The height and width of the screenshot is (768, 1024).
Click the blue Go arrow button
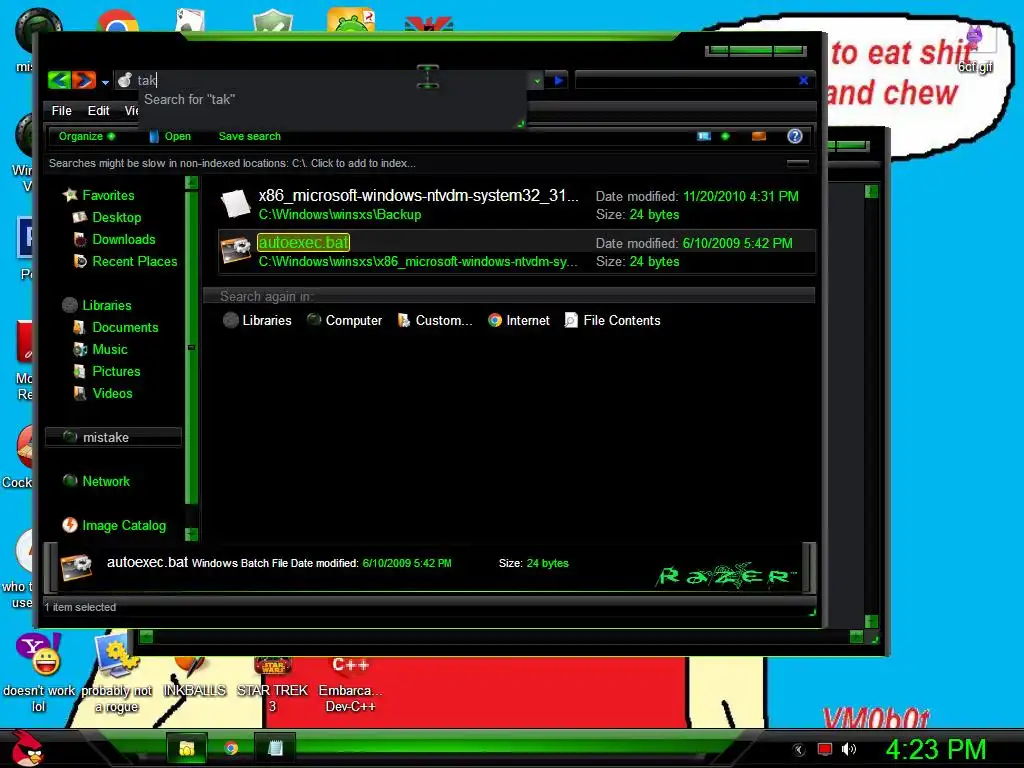coord(558,80)
